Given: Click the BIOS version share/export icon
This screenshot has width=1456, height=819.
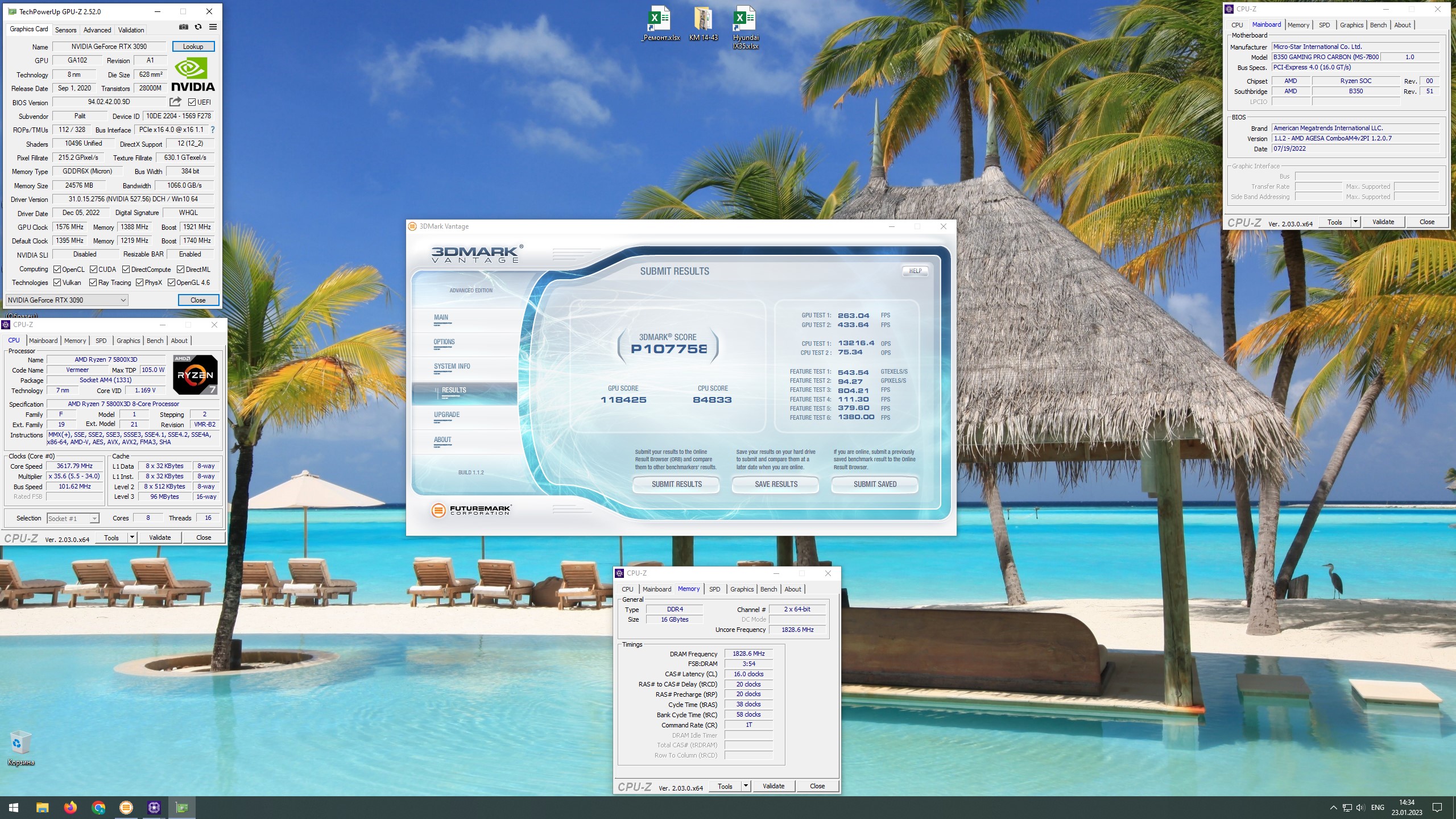Looking at the screenshot, I should pos(175,102).
